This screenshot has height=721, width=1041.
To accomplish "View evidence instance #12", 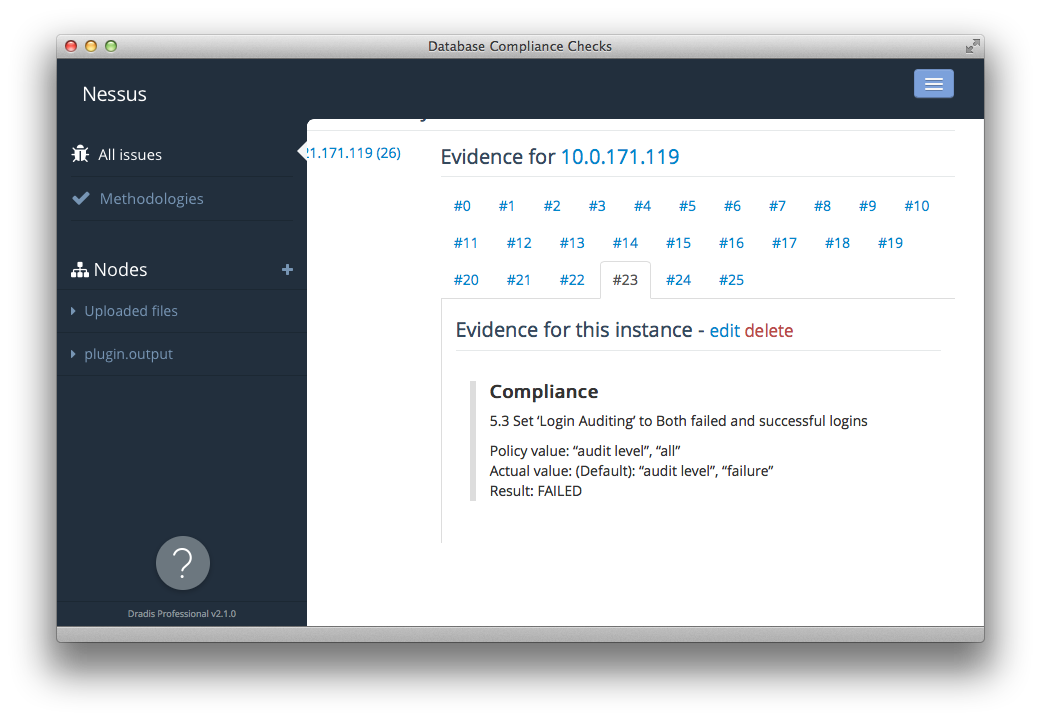I will pos(519,242).
